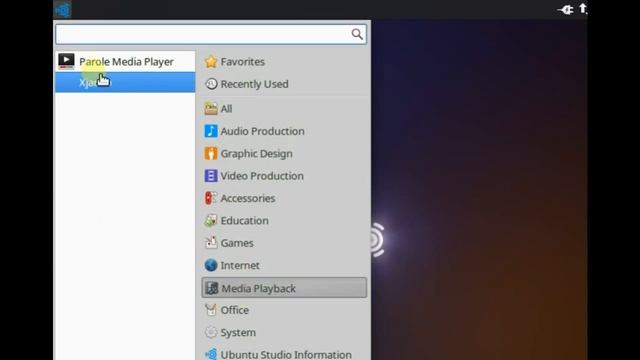
Task: Open the Internet category
Action: [284, 265]
